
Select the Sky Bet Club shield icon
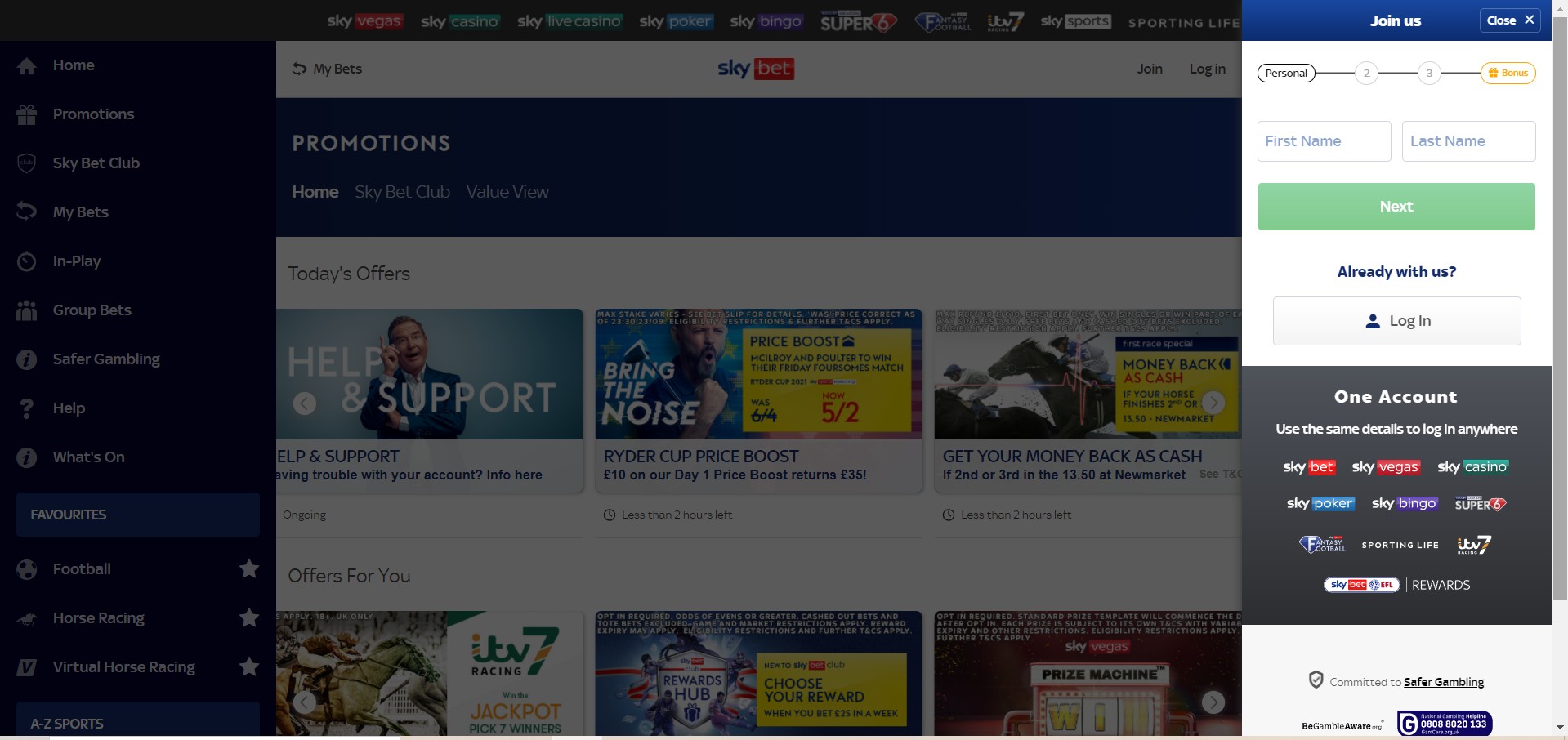(x=26, y=163)
